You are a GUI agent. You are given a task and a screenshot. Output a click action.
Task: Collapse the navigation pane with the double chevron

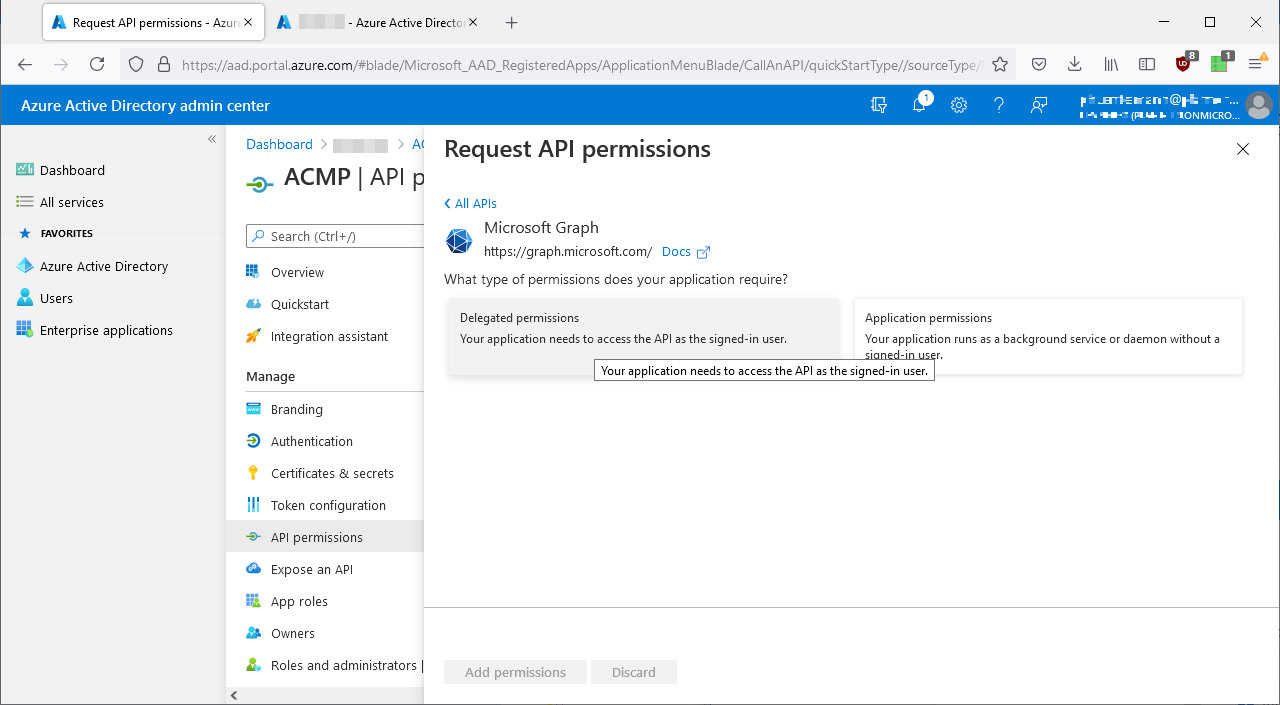coord(211,139)
